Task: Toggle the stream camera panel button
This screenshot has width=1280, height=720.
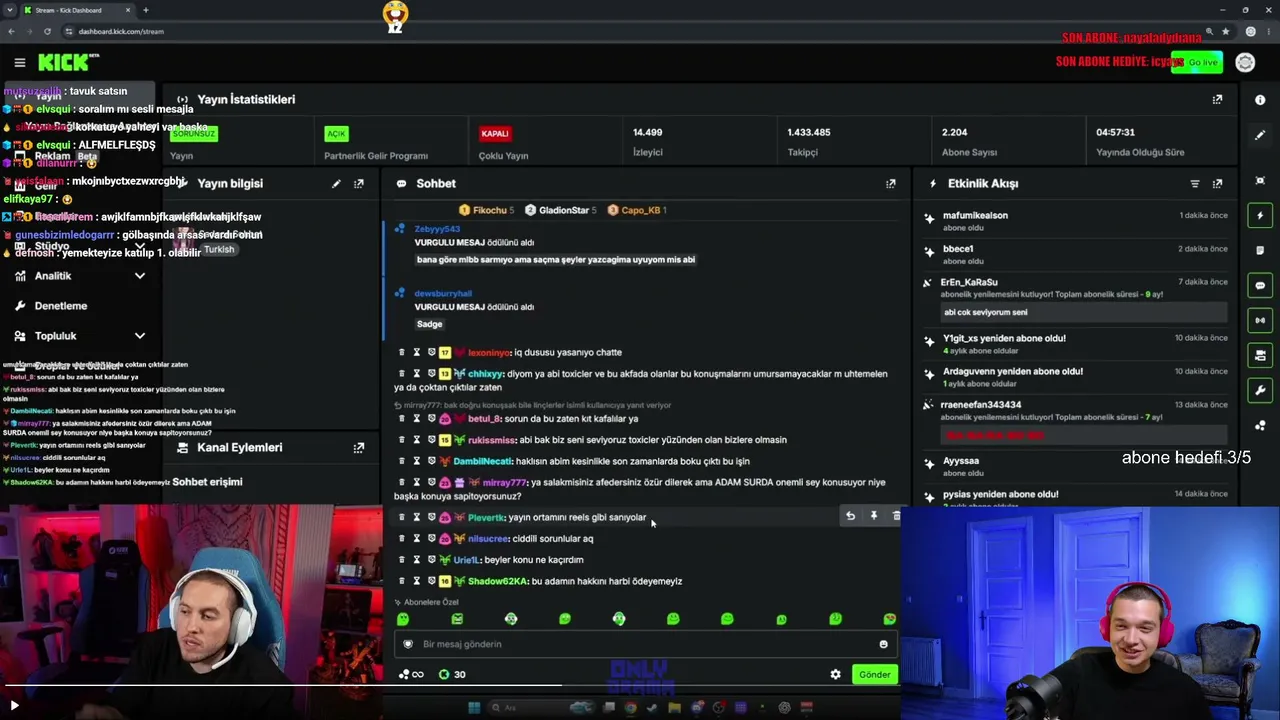Action: [1260, 355]
